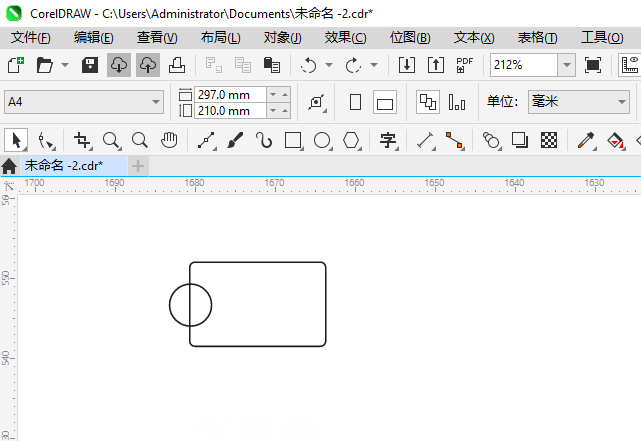Select the Color Eyedropper tool

point(587,141)
